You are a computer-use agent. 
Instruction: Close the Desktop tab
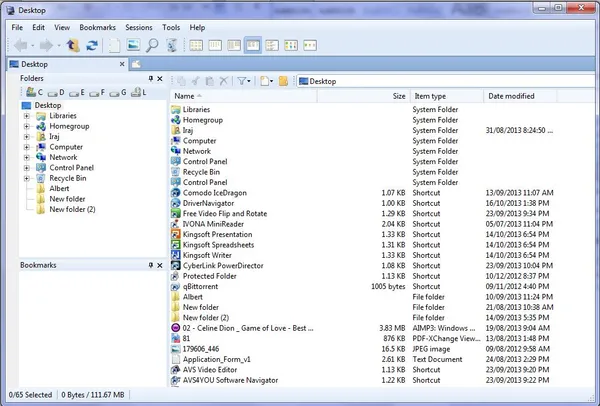tap(122, 64)
